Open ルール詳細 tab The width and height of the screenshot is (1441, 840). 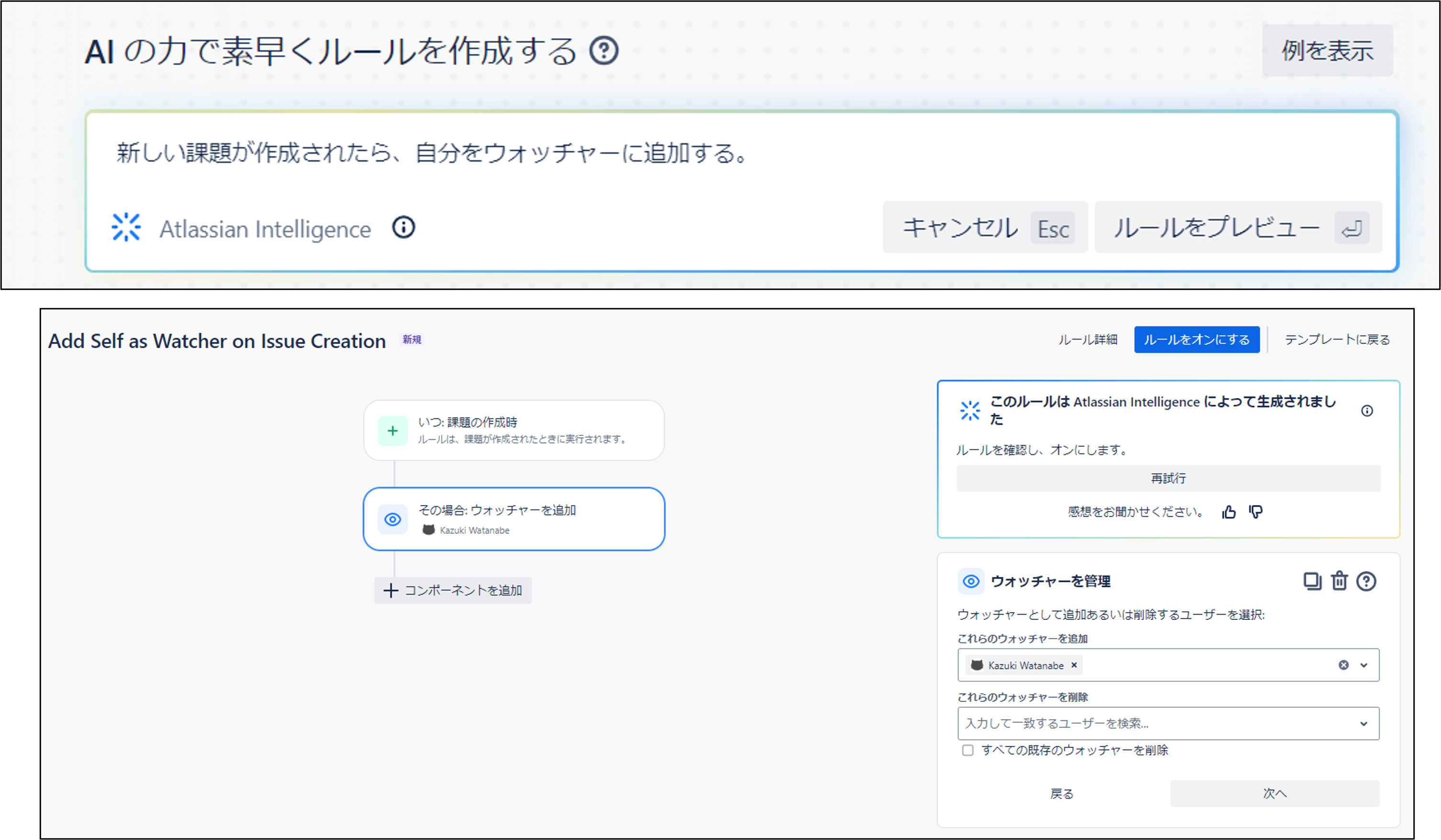1088,340
